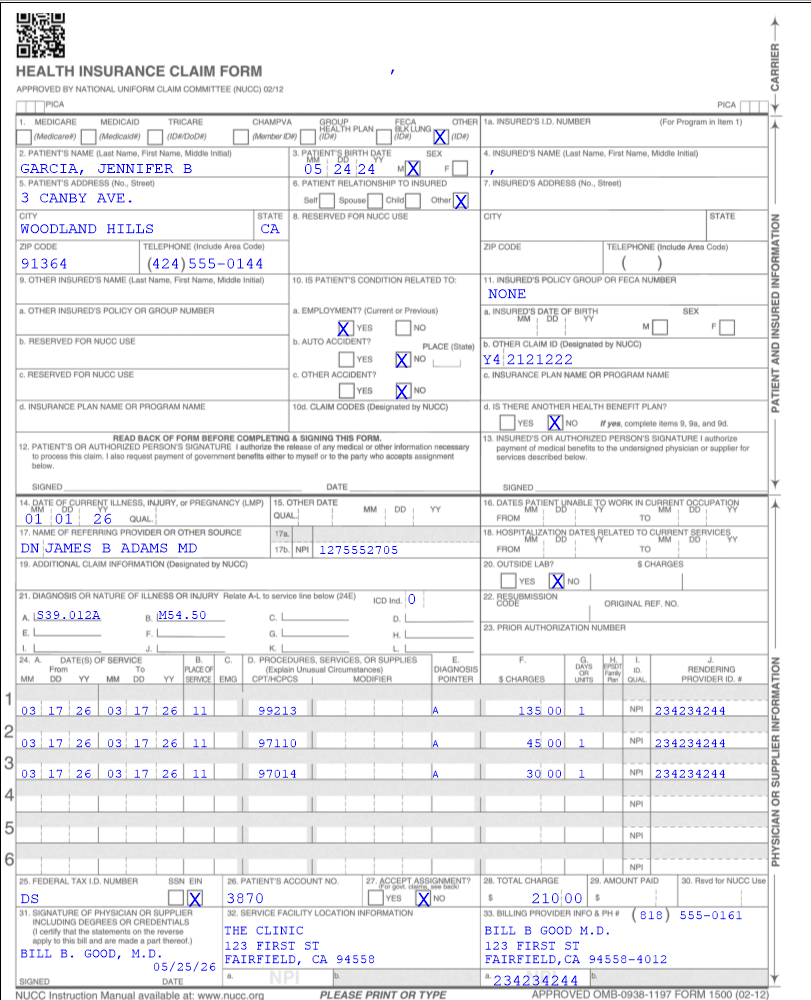
Task: Click the ICD Ind. value 0
Action: tap(412, 599)
